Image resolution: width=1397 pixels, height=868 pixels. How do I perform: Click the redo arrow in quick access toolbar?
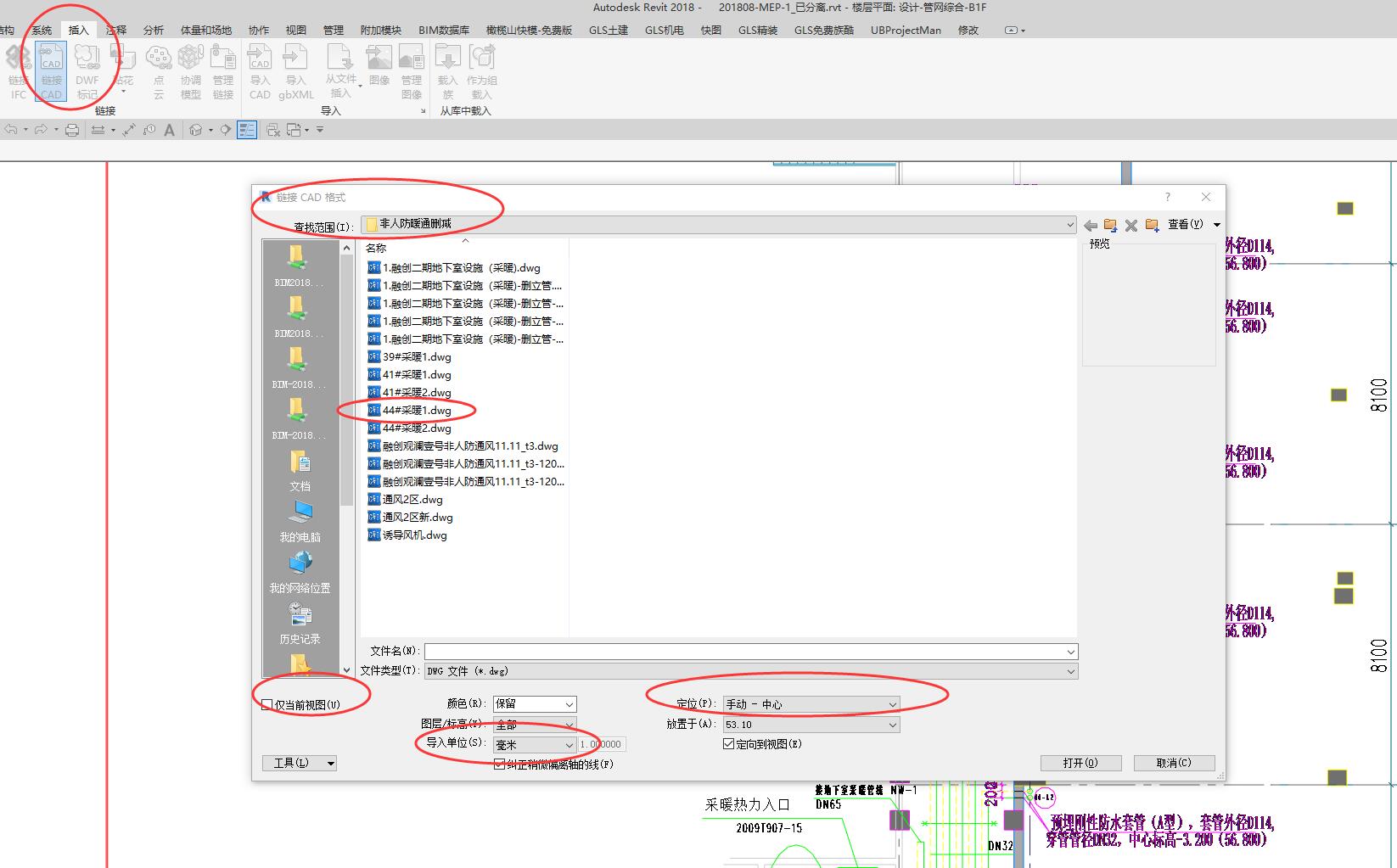(41, 130)
